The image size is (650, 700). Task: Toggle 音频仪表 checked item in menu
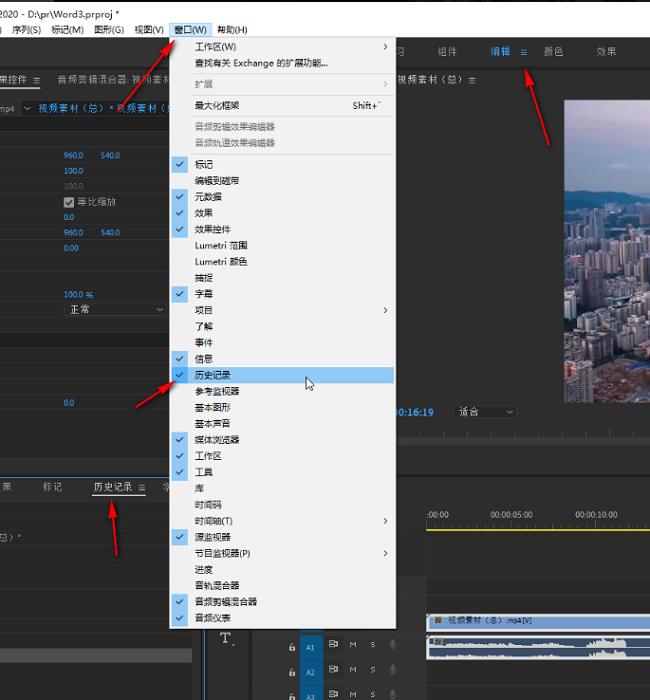[x=212, y=618]
